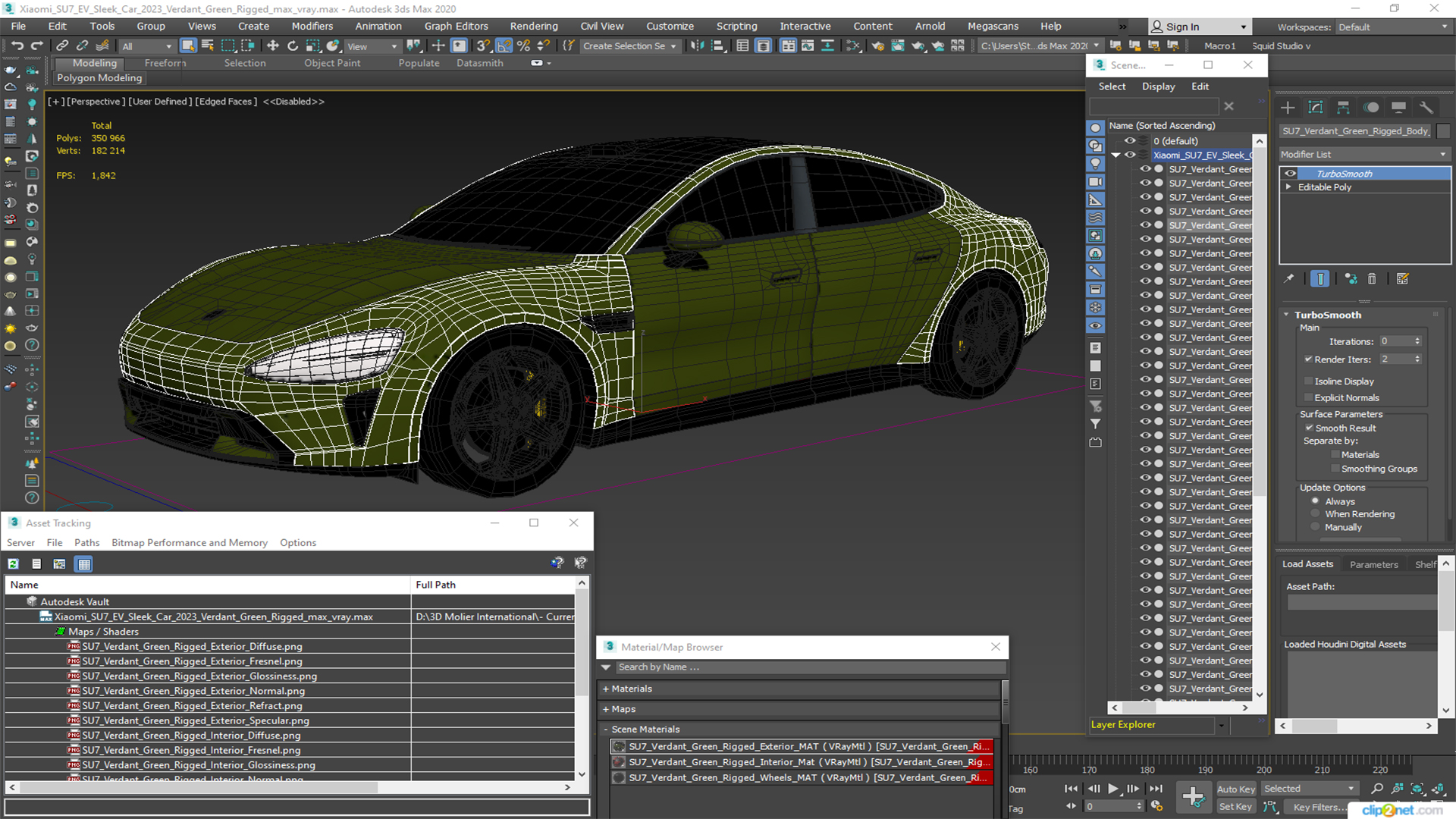This screenshot has height=819, width=1456.
Task: Activate the Select Object tool
Action: tap(188, 45)
